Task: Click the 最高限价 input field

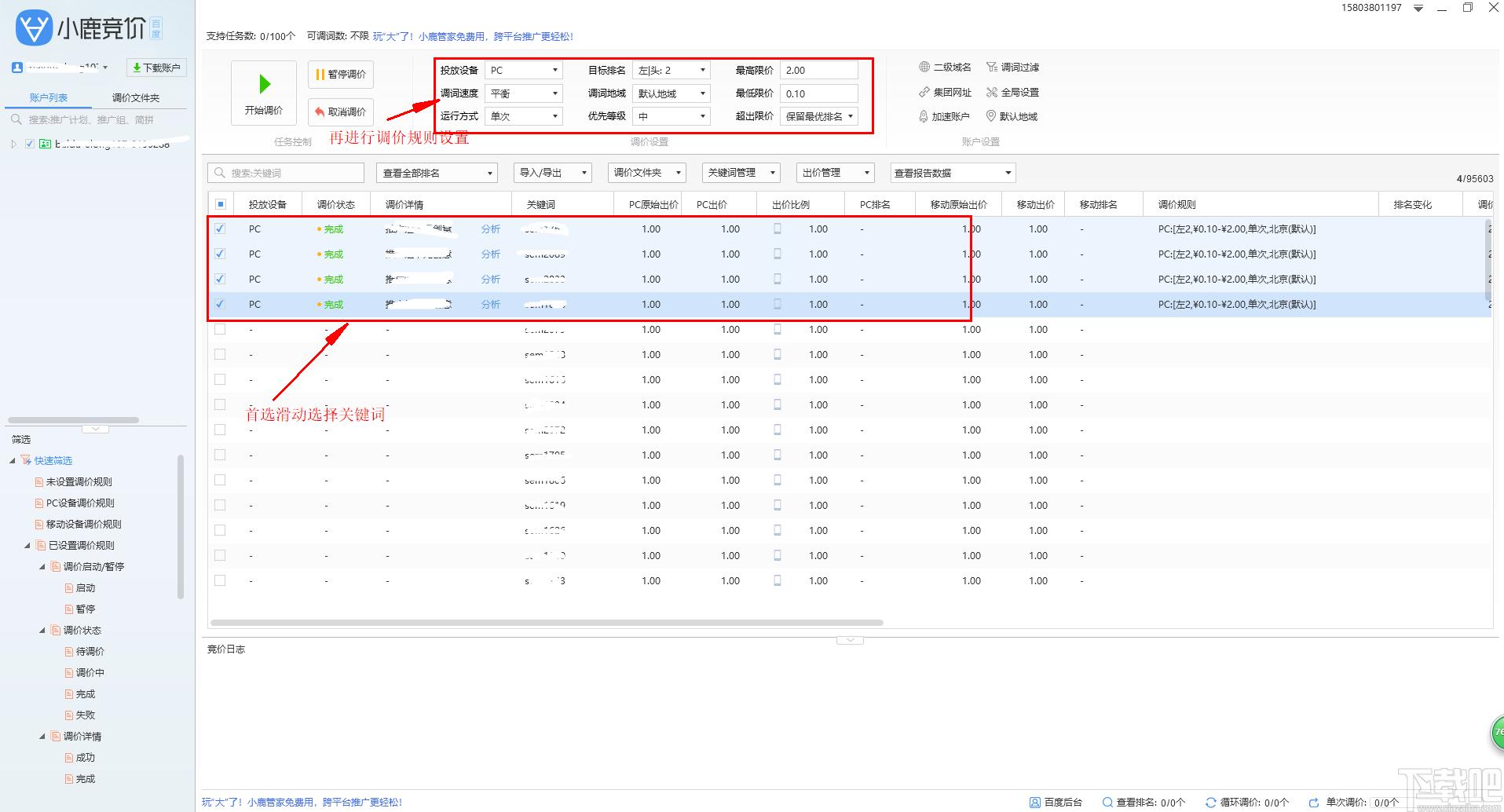Action: [819, 71]
